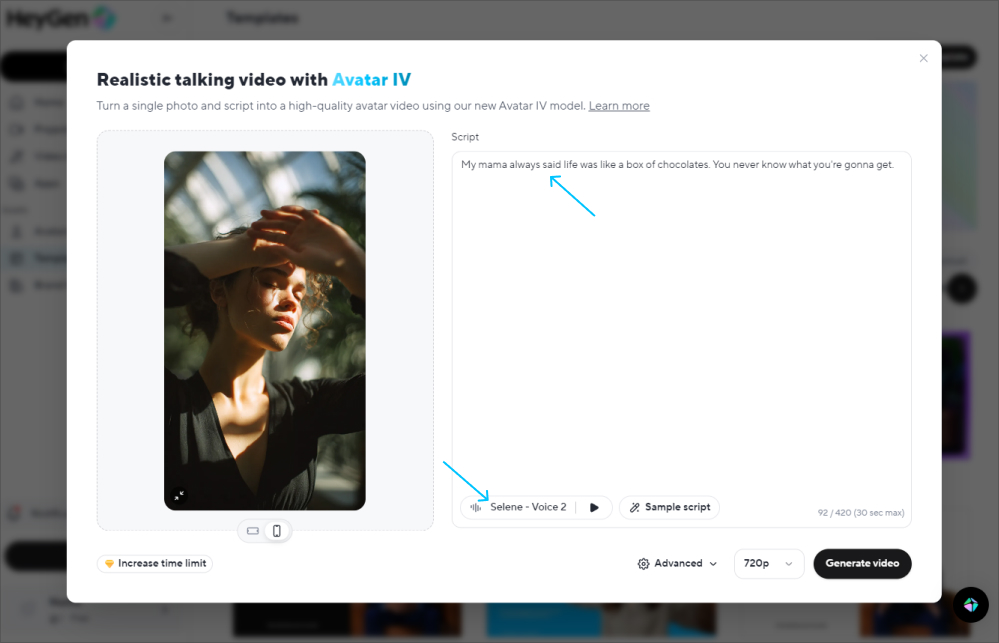Viewport: 999px width, 643px height.
Task: Click the diamond icon in Increase time limit
Action: point(109,564)
